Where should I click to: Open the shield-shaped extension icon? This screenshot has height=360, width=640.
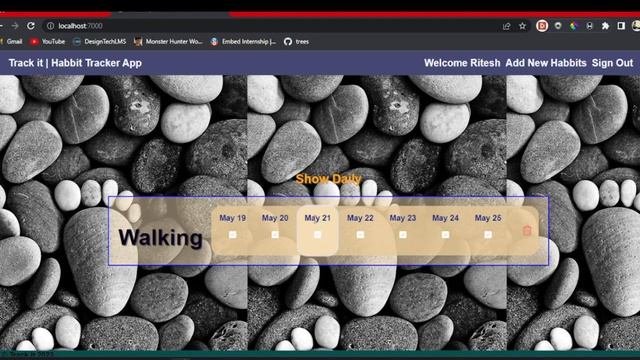(558, 26)
